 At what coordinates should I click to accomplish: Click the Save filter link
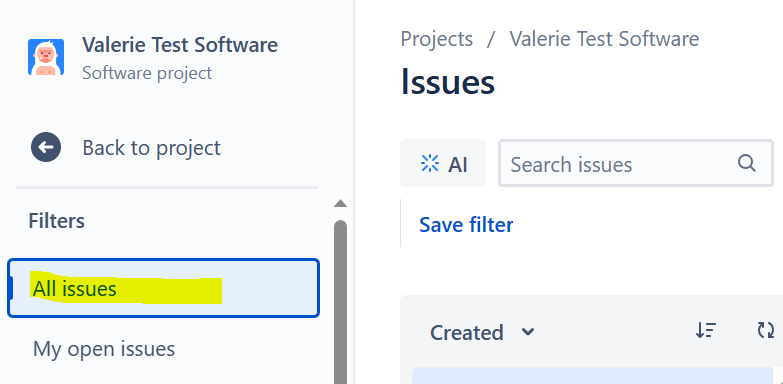coord(466,225)
